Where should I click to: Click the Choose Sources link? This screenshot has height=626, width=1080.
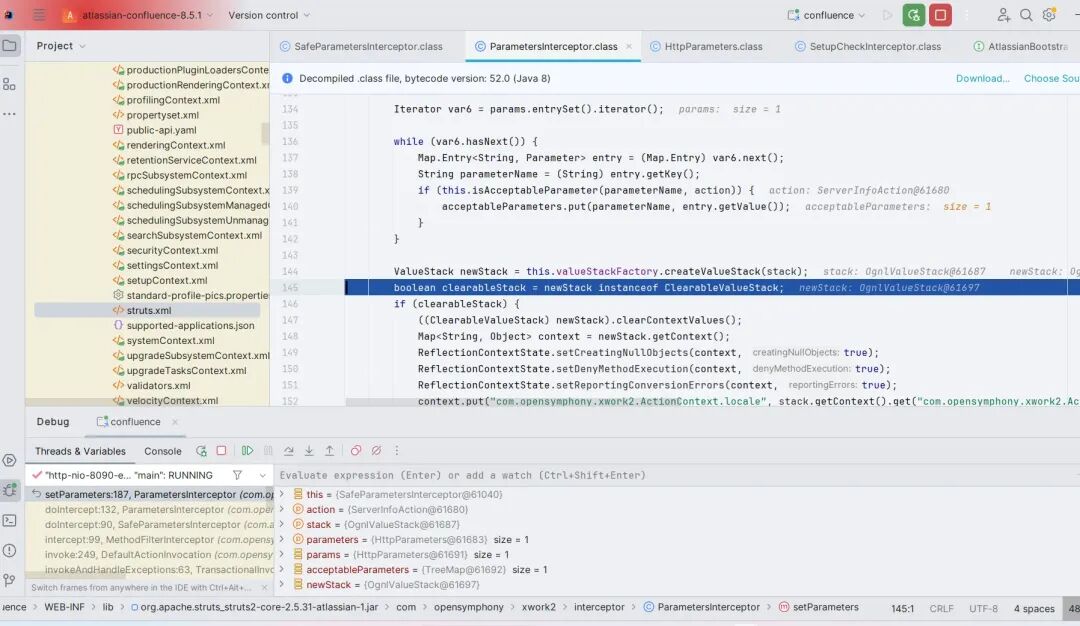pyautogui.click(x=1052, y=79)
